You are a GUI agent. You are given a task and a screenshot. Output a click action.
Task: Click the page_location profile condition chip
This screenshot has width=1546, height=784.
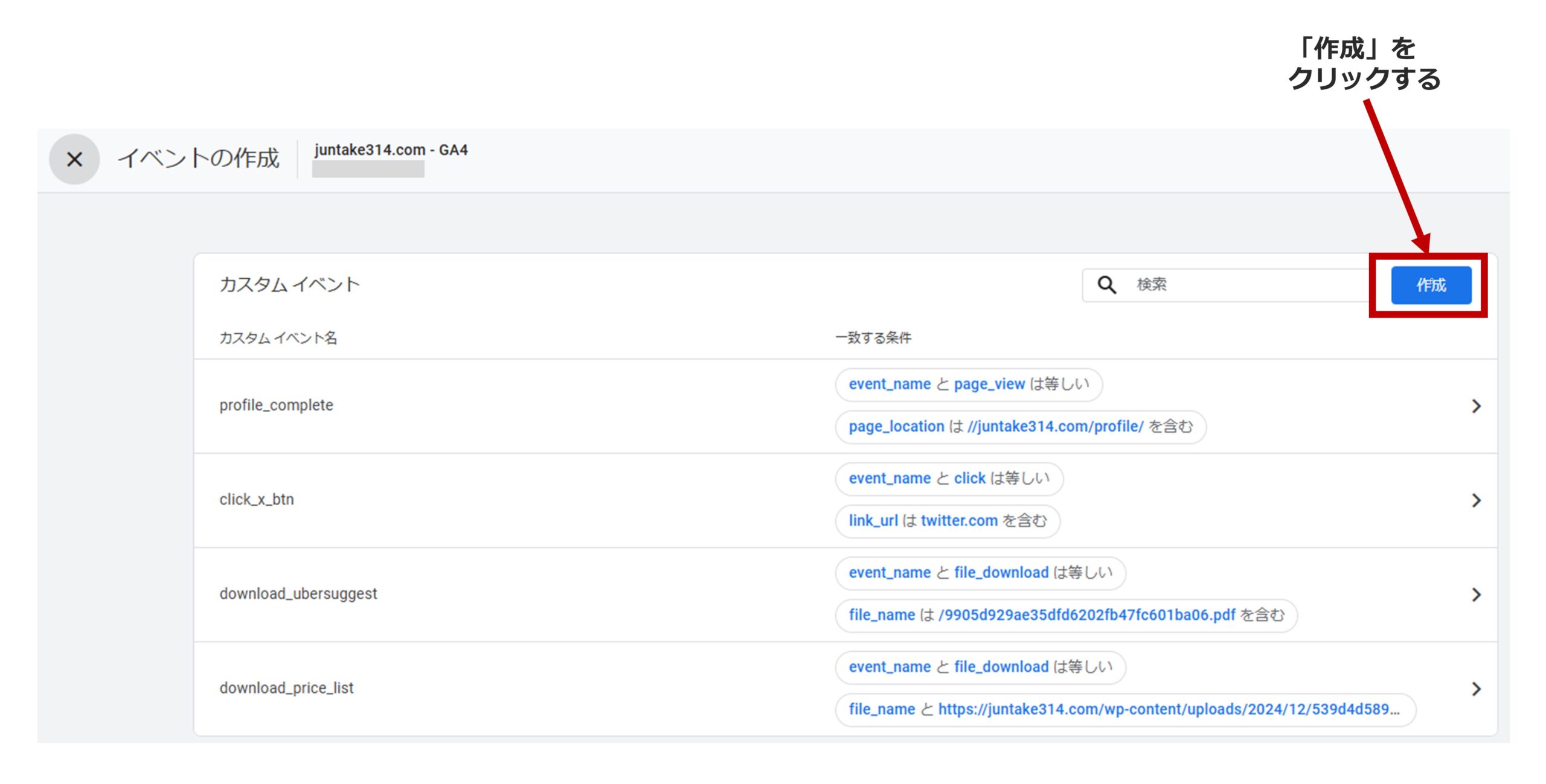tap(1020, 427)
